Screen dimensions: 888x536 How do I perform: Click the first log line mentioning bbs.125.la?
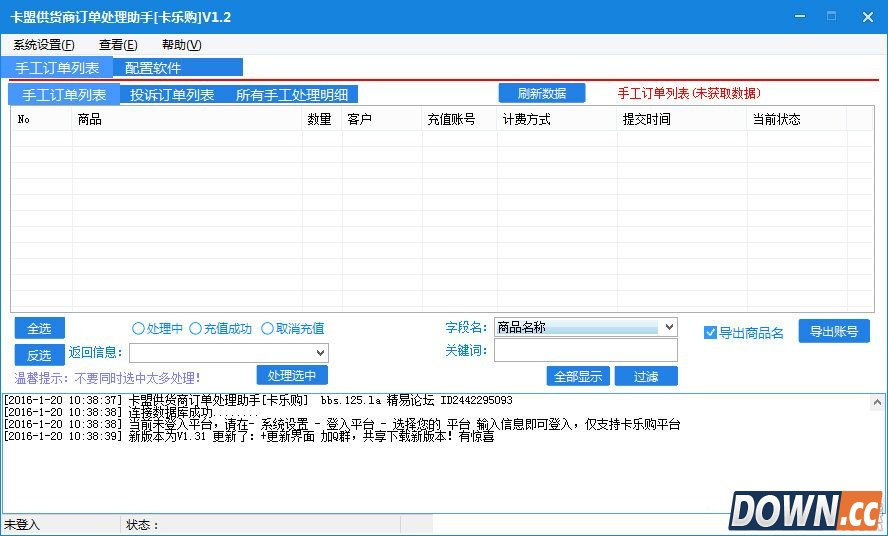click(x=258, y=401)
